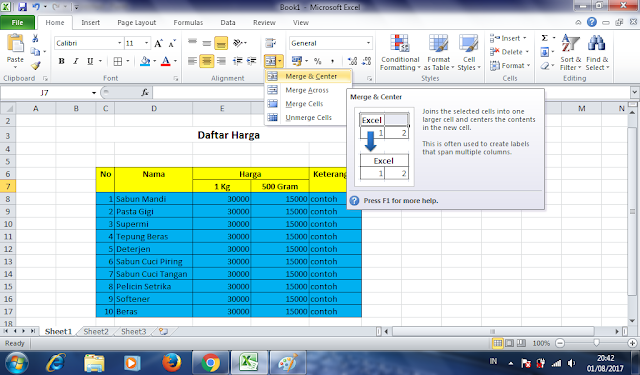
Task: Open the Formulas ribbon tab
Action: pyautogui.click(x=188, y=22)
